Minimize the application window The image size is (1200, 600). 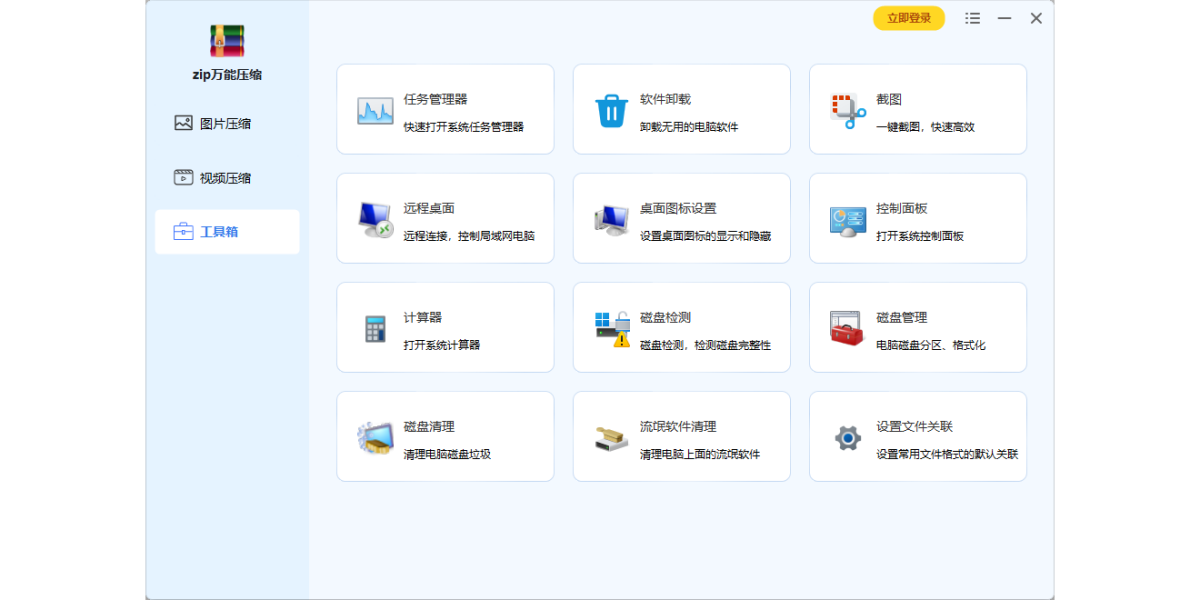pos(1004,18)
